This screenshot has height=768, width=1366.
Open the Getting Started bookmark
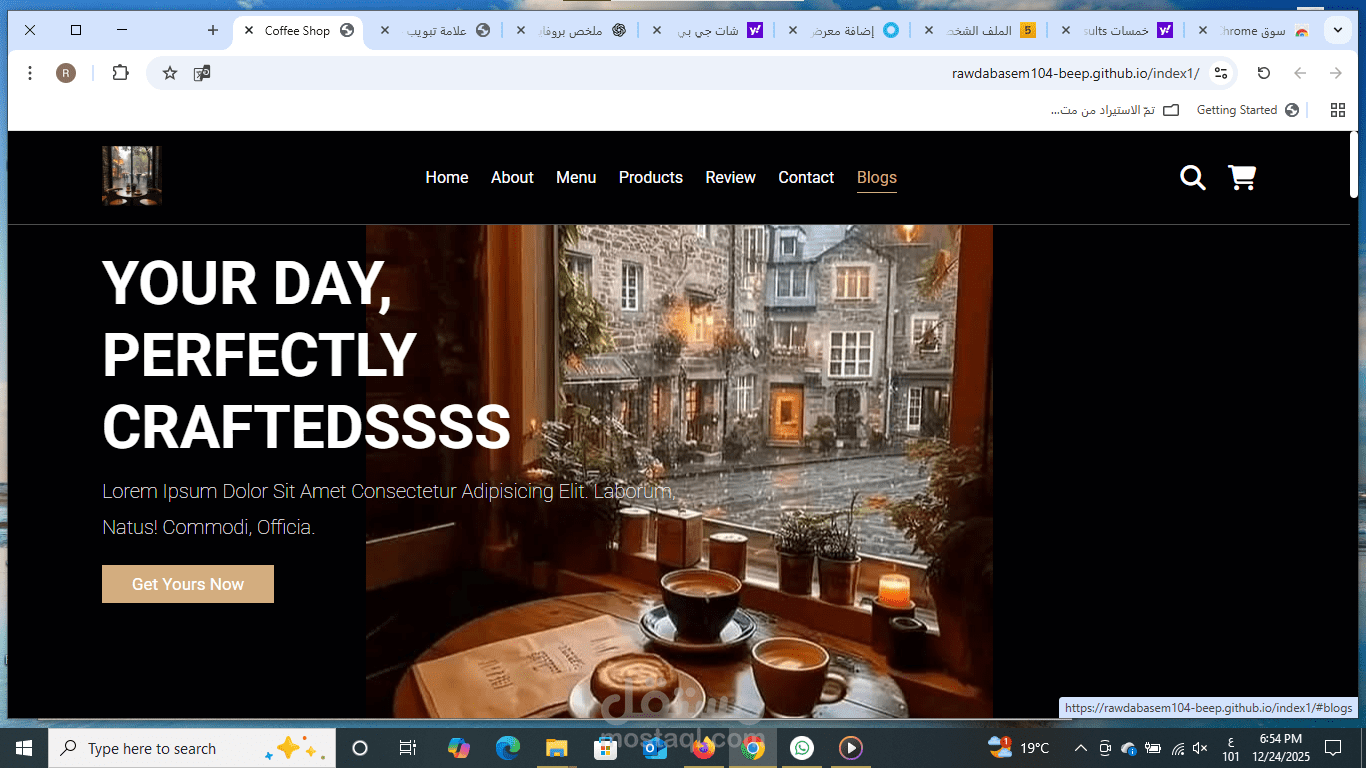coord(1248,110)
